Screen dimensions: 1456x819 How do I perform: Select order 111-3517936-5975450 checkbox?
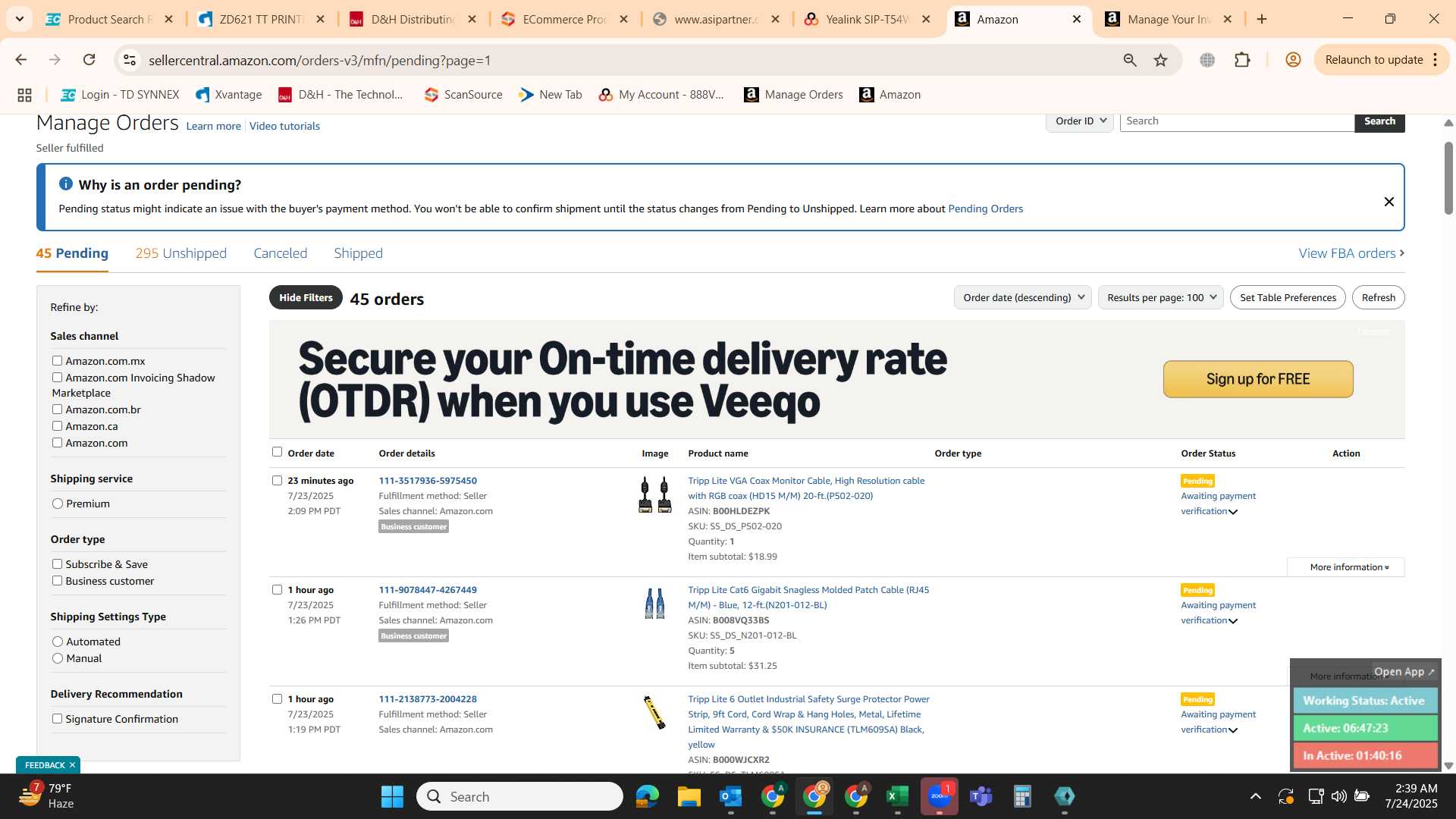[277, 481]
